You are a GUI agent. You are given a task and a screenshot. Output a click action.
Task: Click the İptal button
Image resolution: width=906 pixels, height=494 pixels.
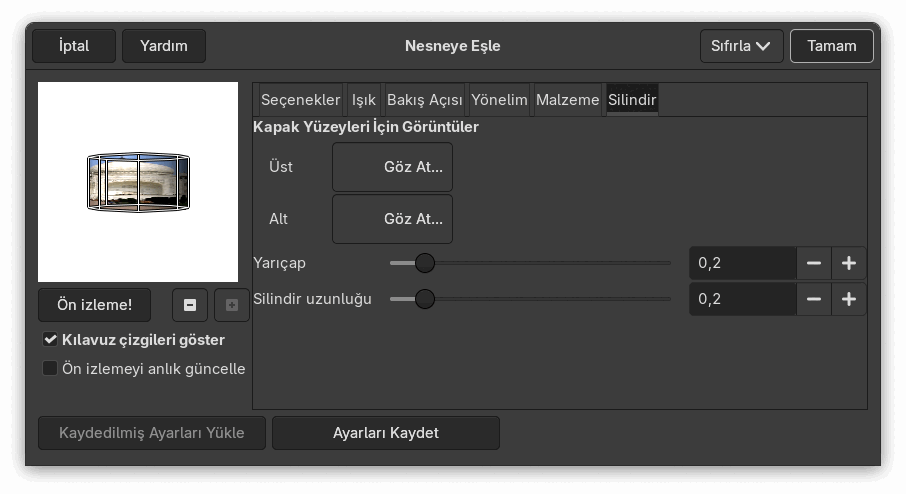74,46
